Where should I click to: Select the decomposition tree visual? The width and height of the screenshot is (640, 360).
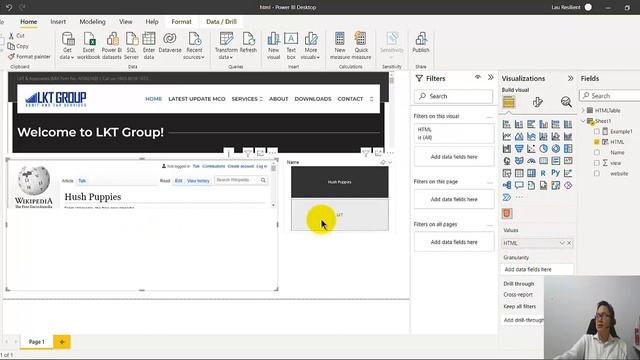point(507,185)
